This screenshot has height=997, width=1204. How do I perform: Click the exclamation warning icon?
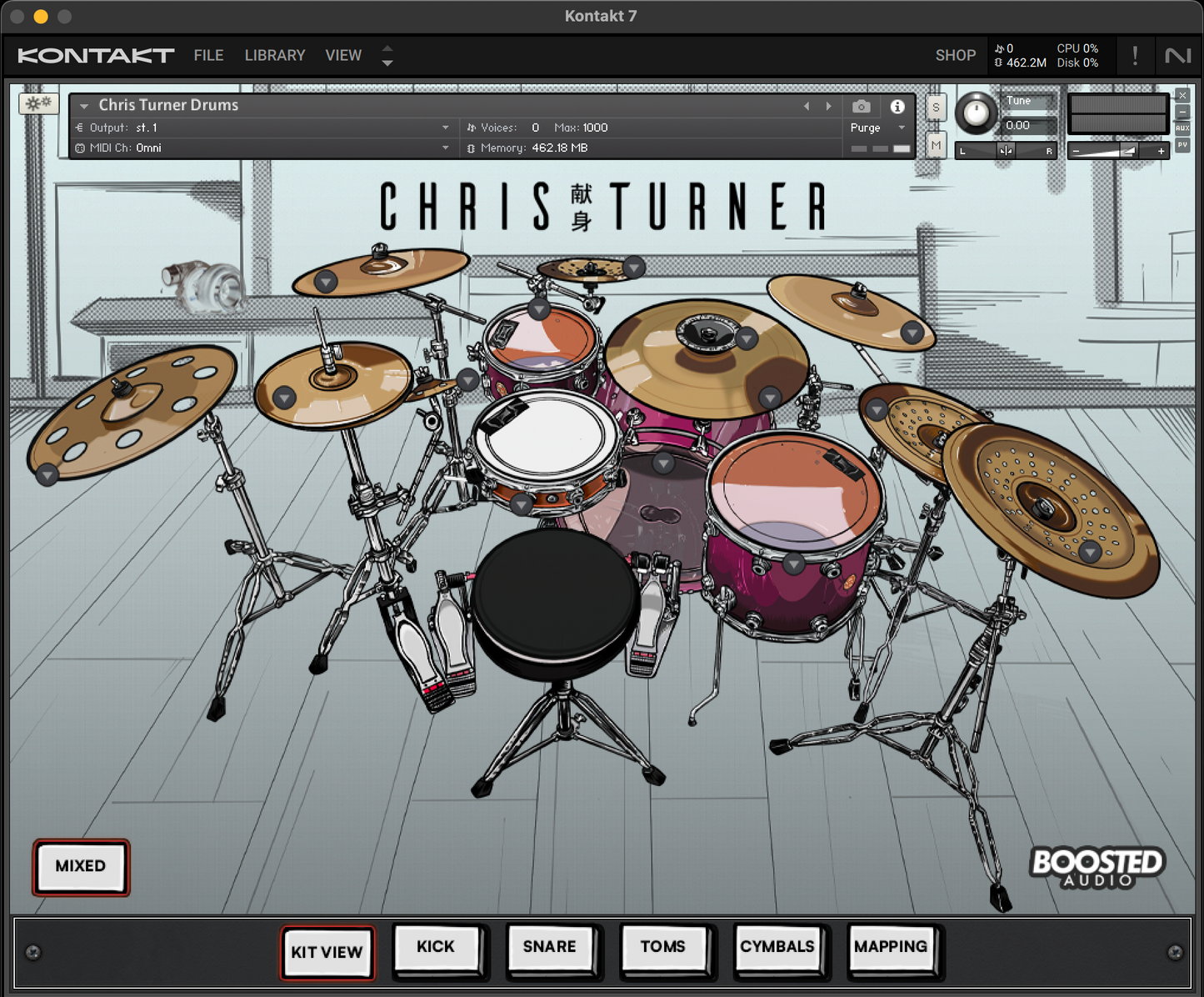point(1135,56)
